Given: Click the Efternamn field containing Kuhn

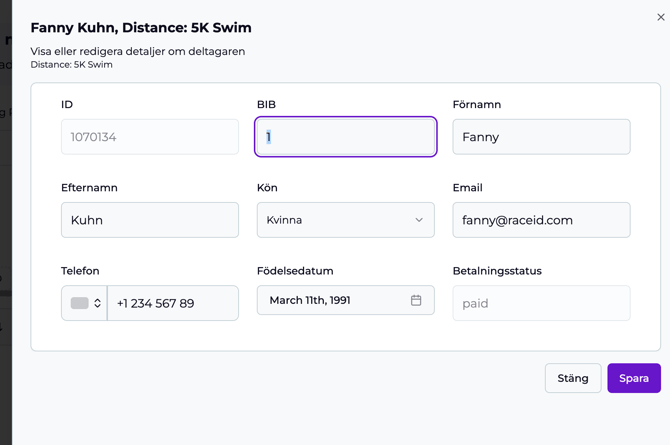Looking at the screenshot, I should coord(150,220).
